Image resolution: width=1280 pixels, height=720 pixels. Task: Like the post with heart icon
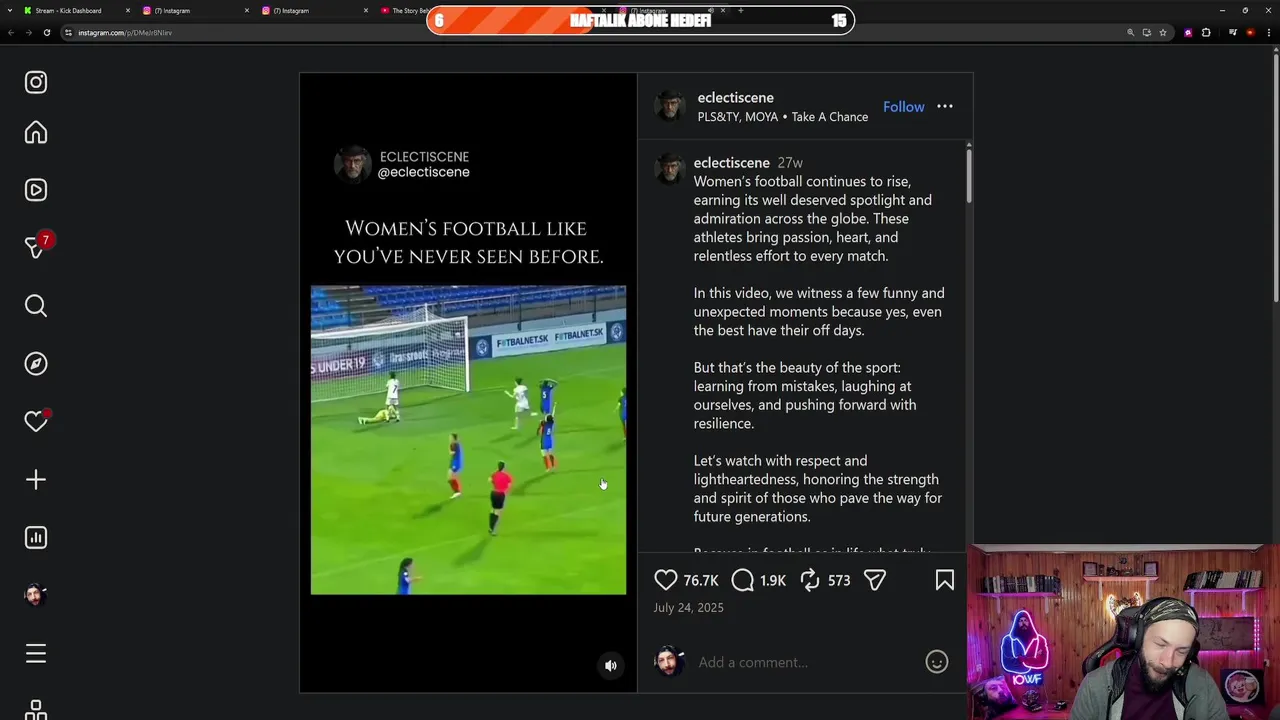pos(666,580)
